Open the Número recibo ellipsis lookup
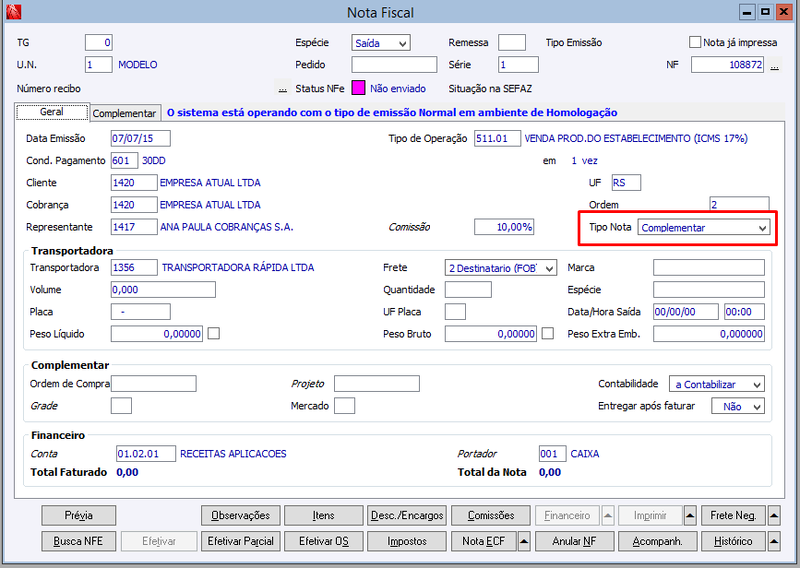Image resolution: width=800 pixels, height=568 pixels. pos(283,89)
